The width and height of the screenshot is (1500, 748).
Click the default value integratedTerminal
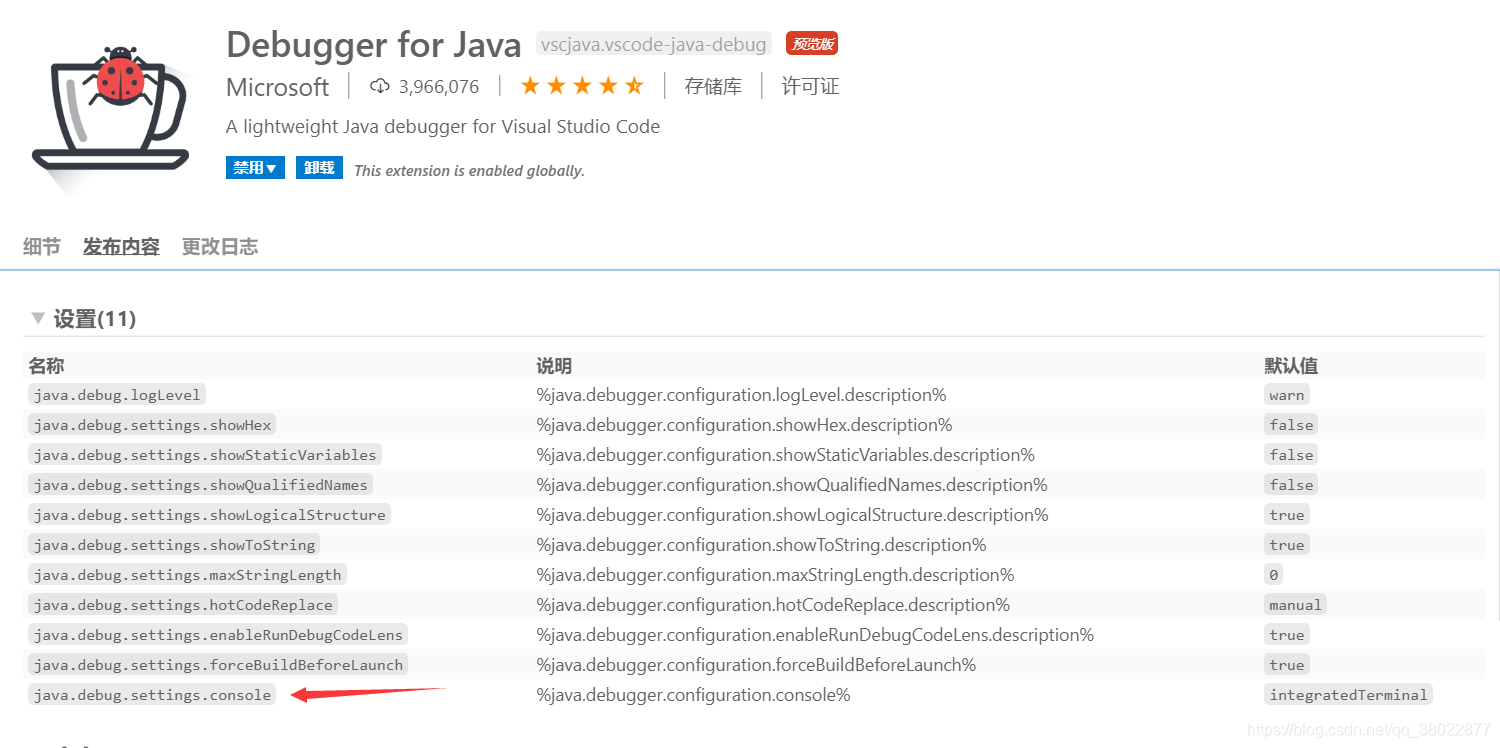(1348, 695)
